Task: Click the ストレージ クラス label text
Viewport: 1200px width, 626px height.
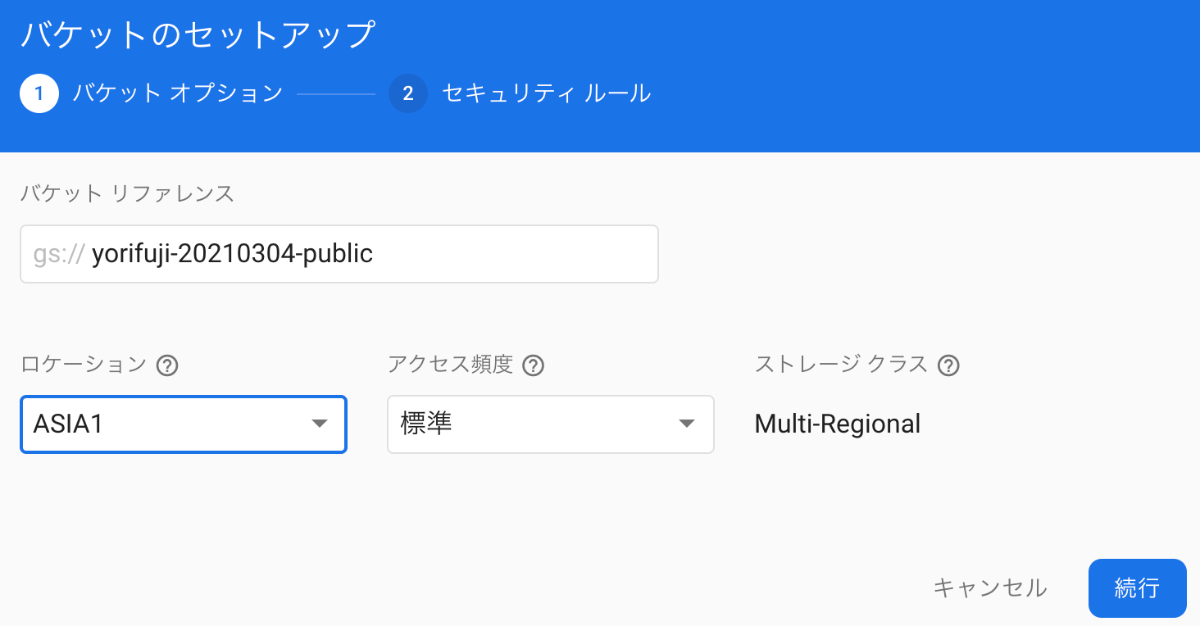Action: pyautogui.click(x=842, y=365)
